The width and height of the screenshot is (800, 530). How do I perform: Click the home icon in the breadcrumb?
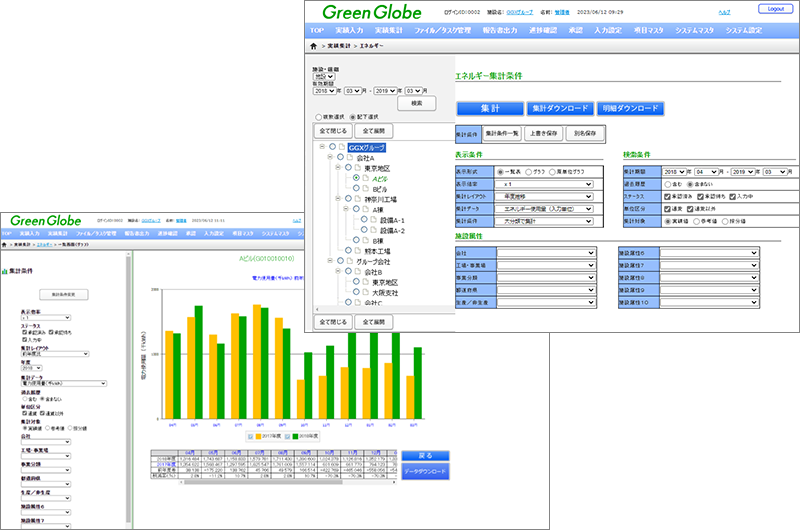point(314,46)
